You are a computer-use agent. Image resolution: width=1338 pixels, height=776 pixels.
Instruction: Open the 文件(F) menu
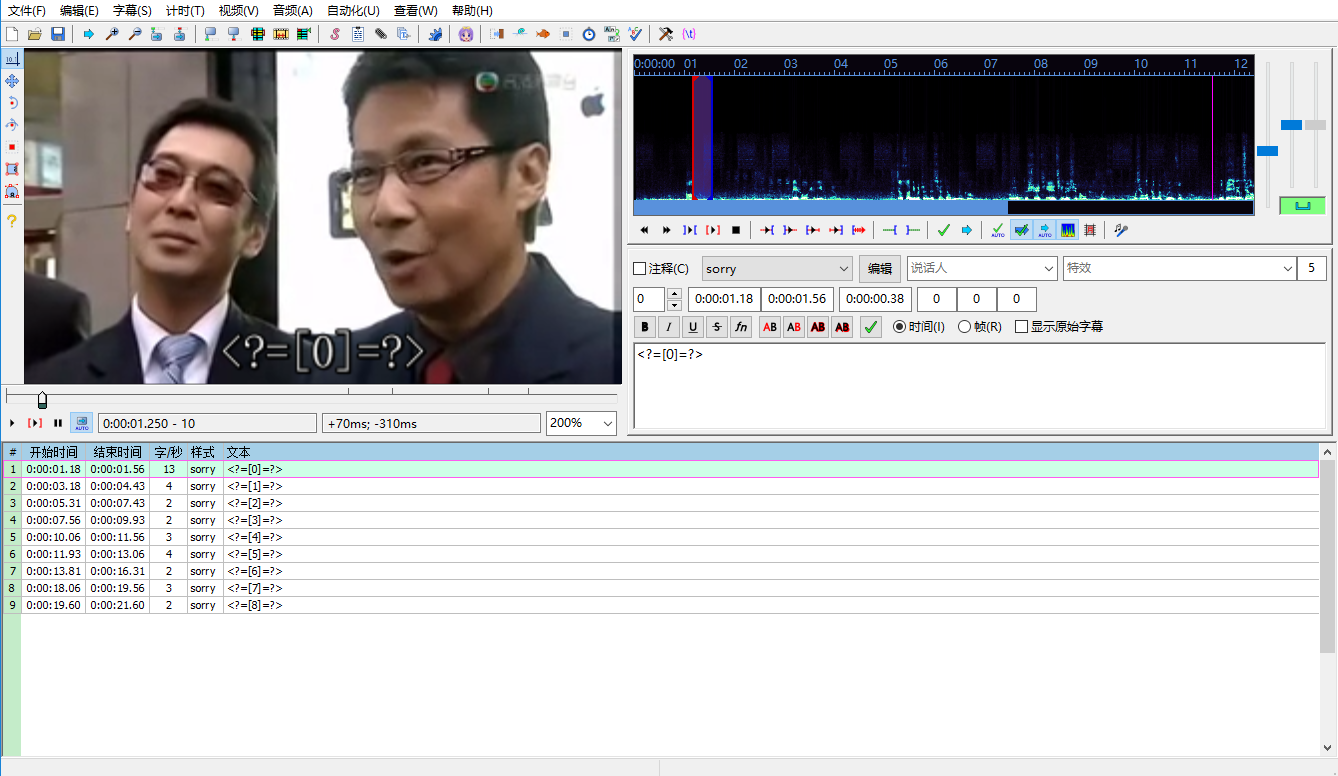click(x=27, y=11)
